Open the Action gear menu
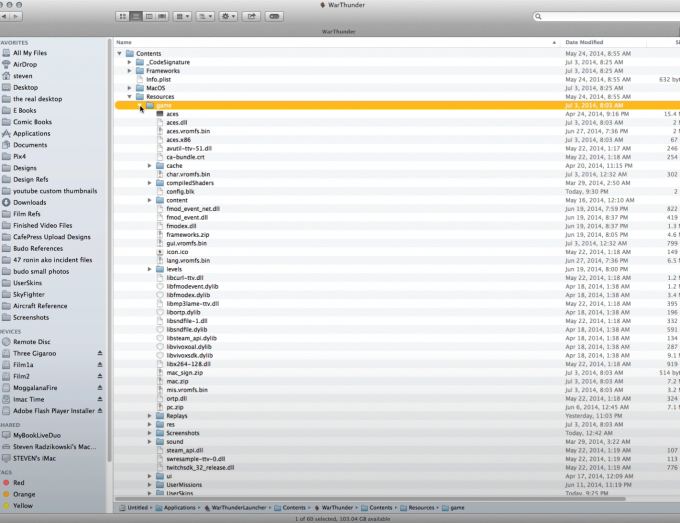 pos(228,16)
